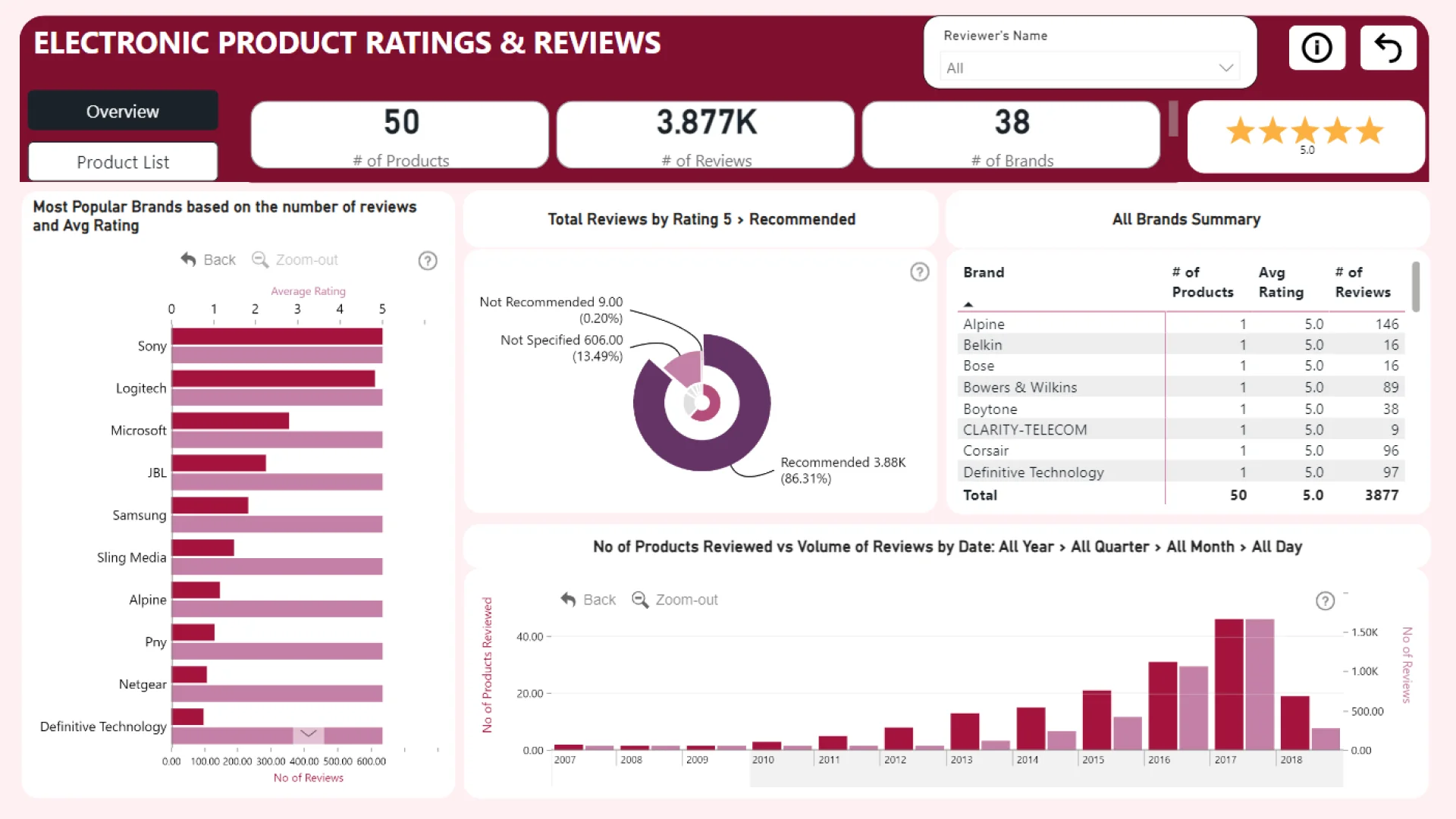Click the Belkin row in table
The width and height of the screenshot is (1456, 819).
(x=1181, y=344)
